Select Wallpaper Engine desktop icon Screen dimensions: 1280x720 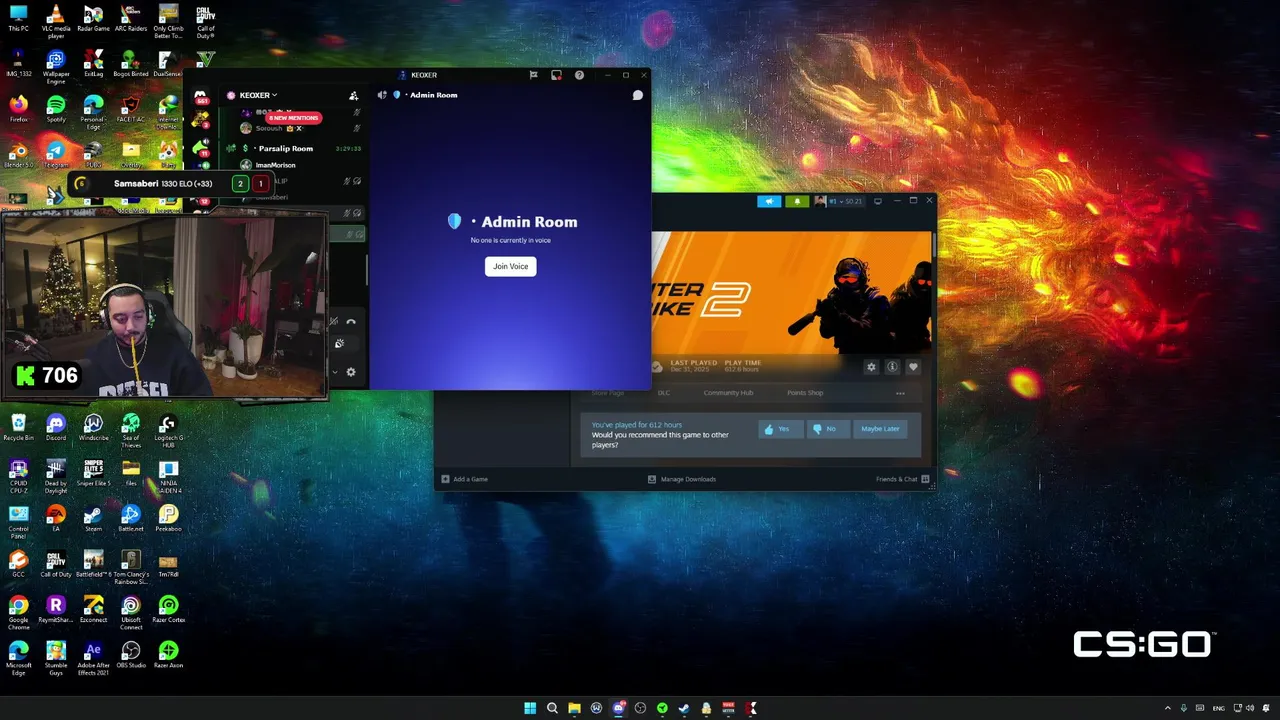tap(56, 67)
